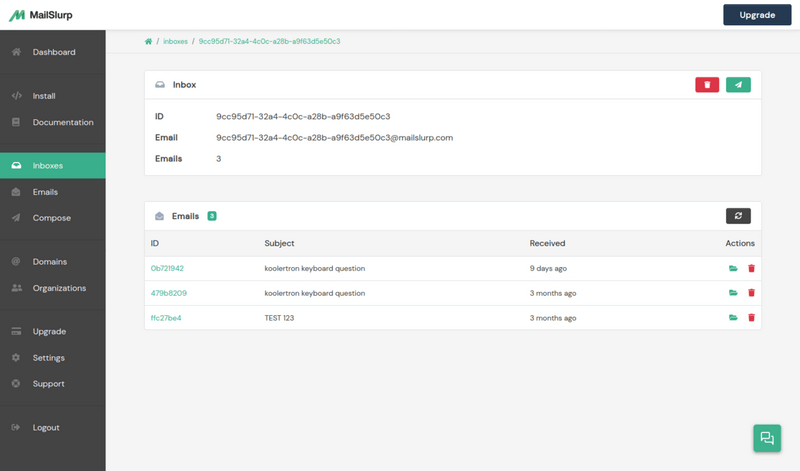
Task: Click the Emails panel envelope icon
Action: coord(159,216)
